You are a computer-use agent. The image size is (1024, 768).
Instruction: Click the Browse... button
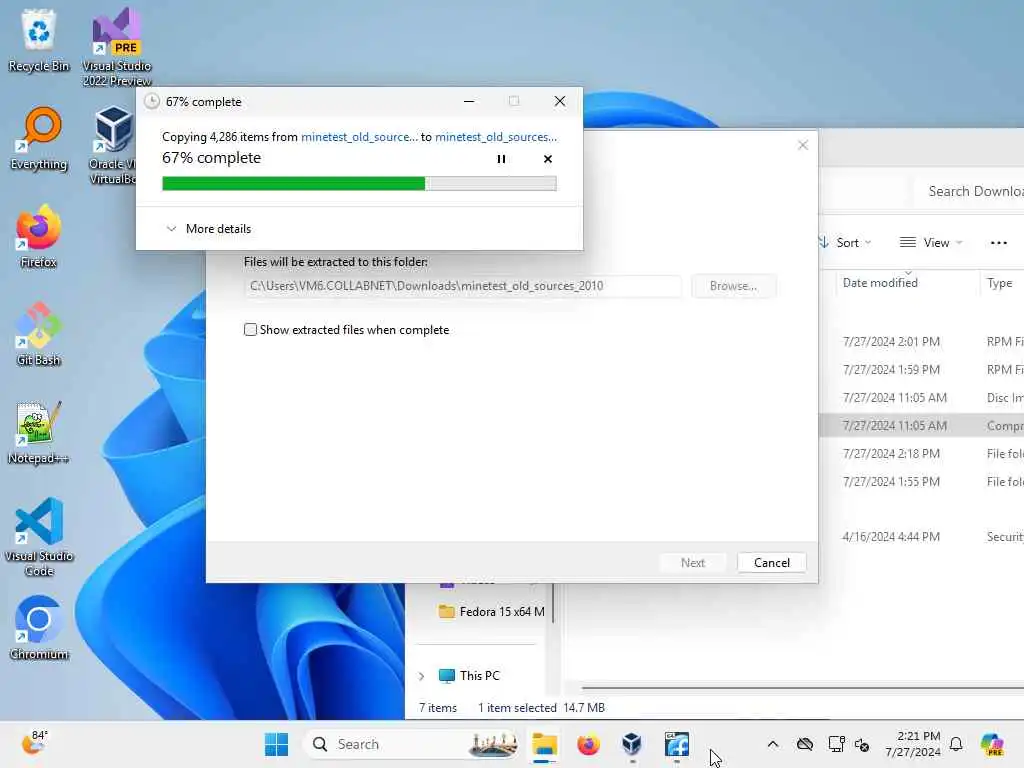[733, 286]
